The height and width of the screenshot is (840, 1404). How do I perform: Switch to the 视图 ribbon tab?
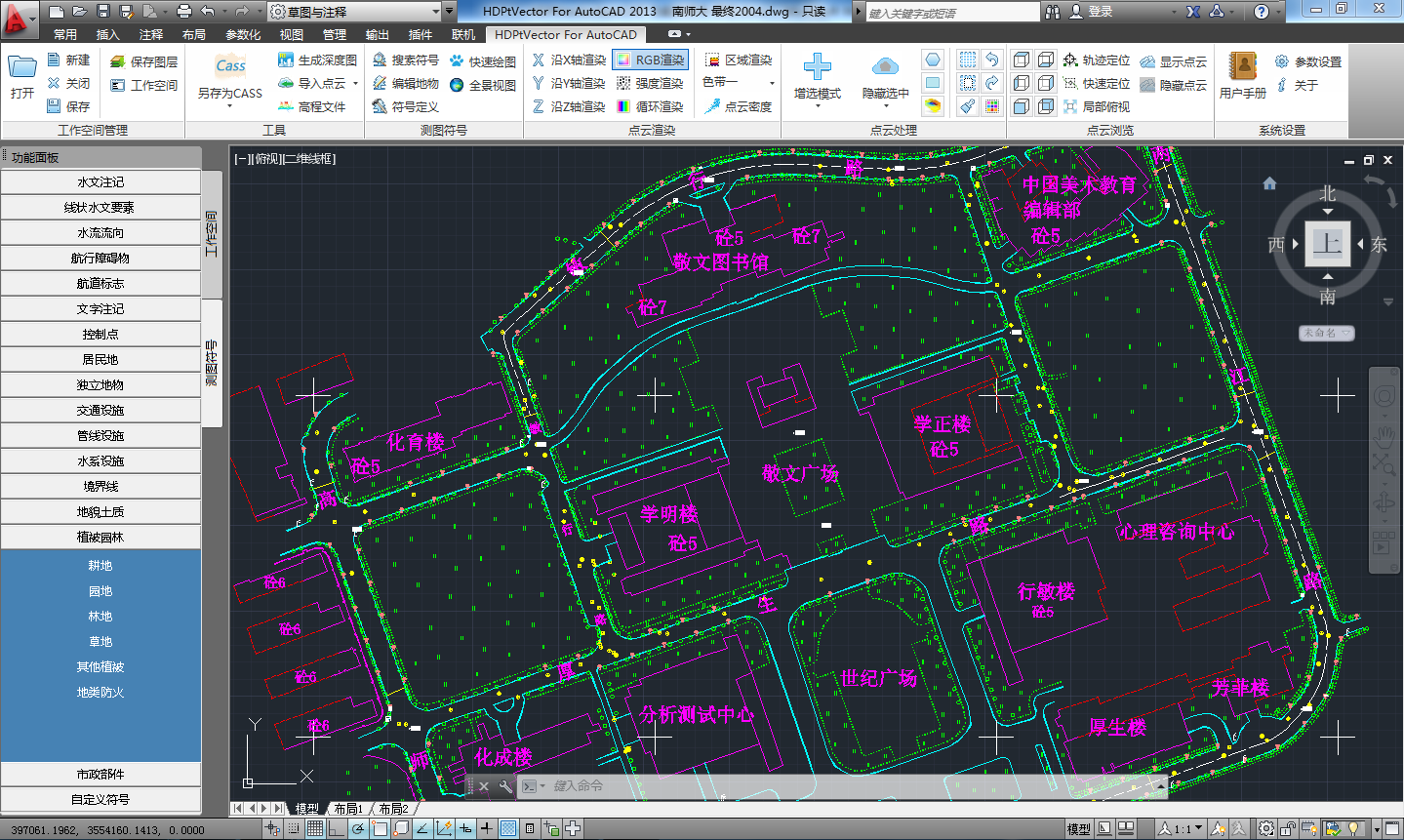pos(291,34)
